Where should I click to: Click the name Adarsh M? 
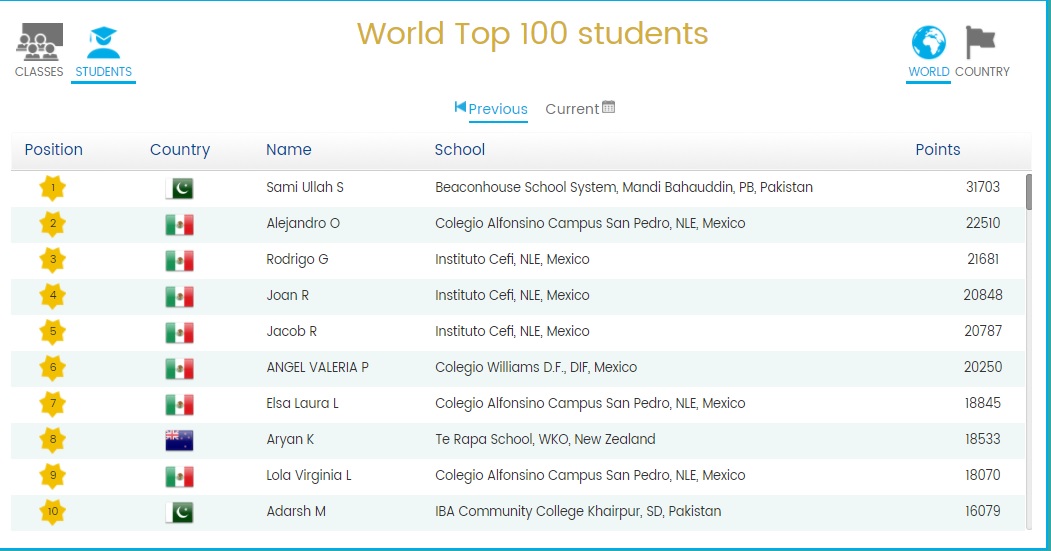[x=296, y=511]
